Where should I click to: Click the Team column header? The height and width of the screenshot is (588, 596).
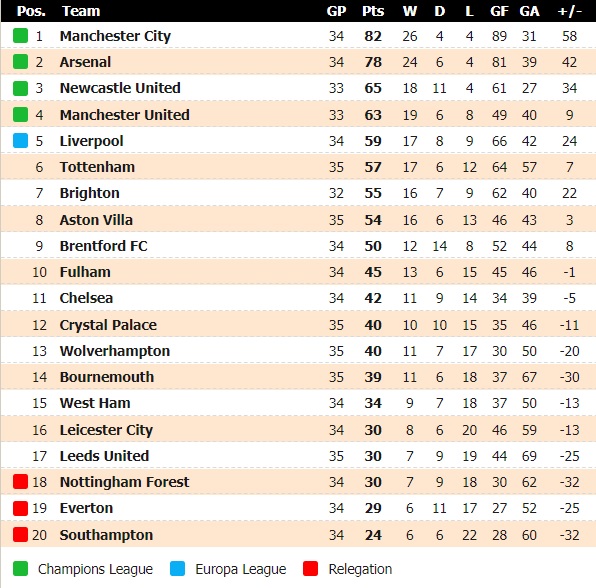click(81, 11)
